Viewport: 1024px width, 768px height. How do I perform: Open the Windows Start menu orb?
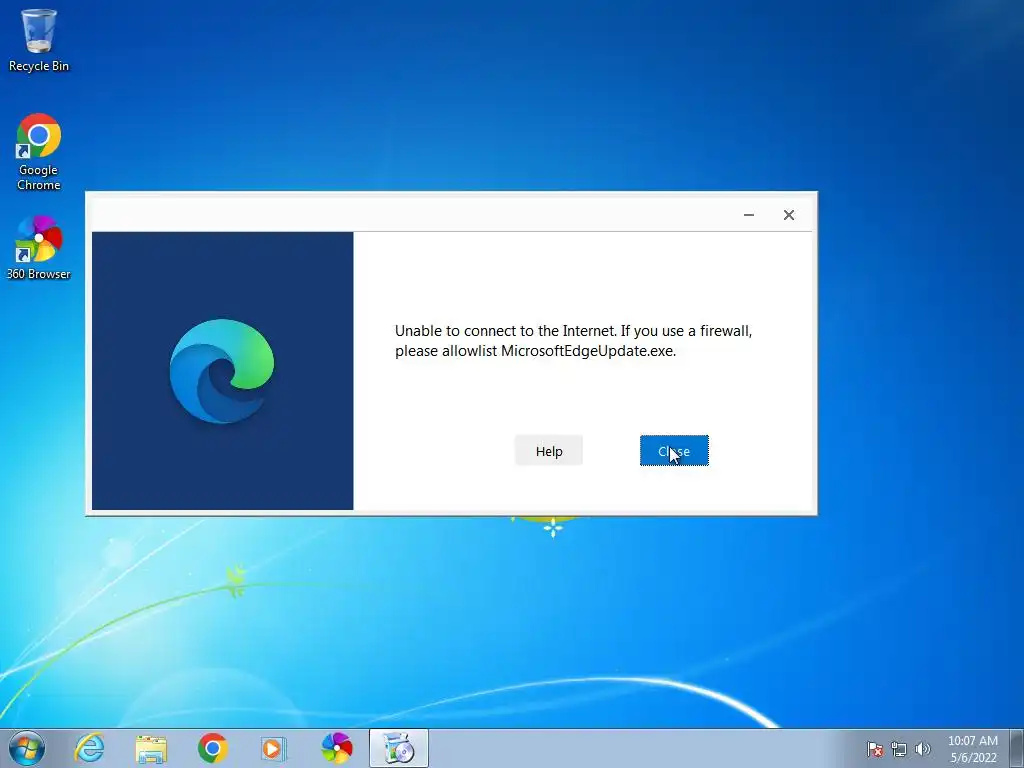coord(27,748)
